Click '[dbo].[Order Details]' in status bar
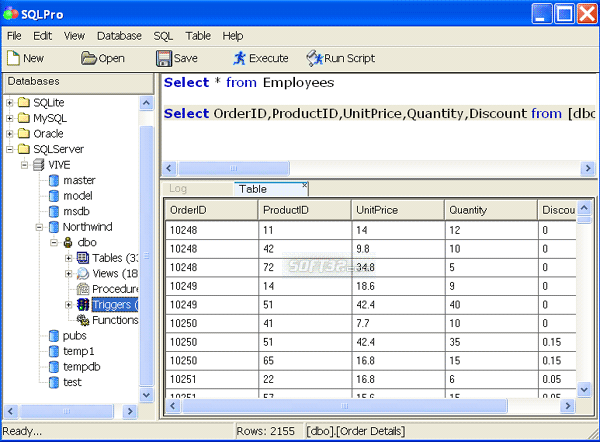The height and width of the screenshot is (442, 600). [355, 431]
